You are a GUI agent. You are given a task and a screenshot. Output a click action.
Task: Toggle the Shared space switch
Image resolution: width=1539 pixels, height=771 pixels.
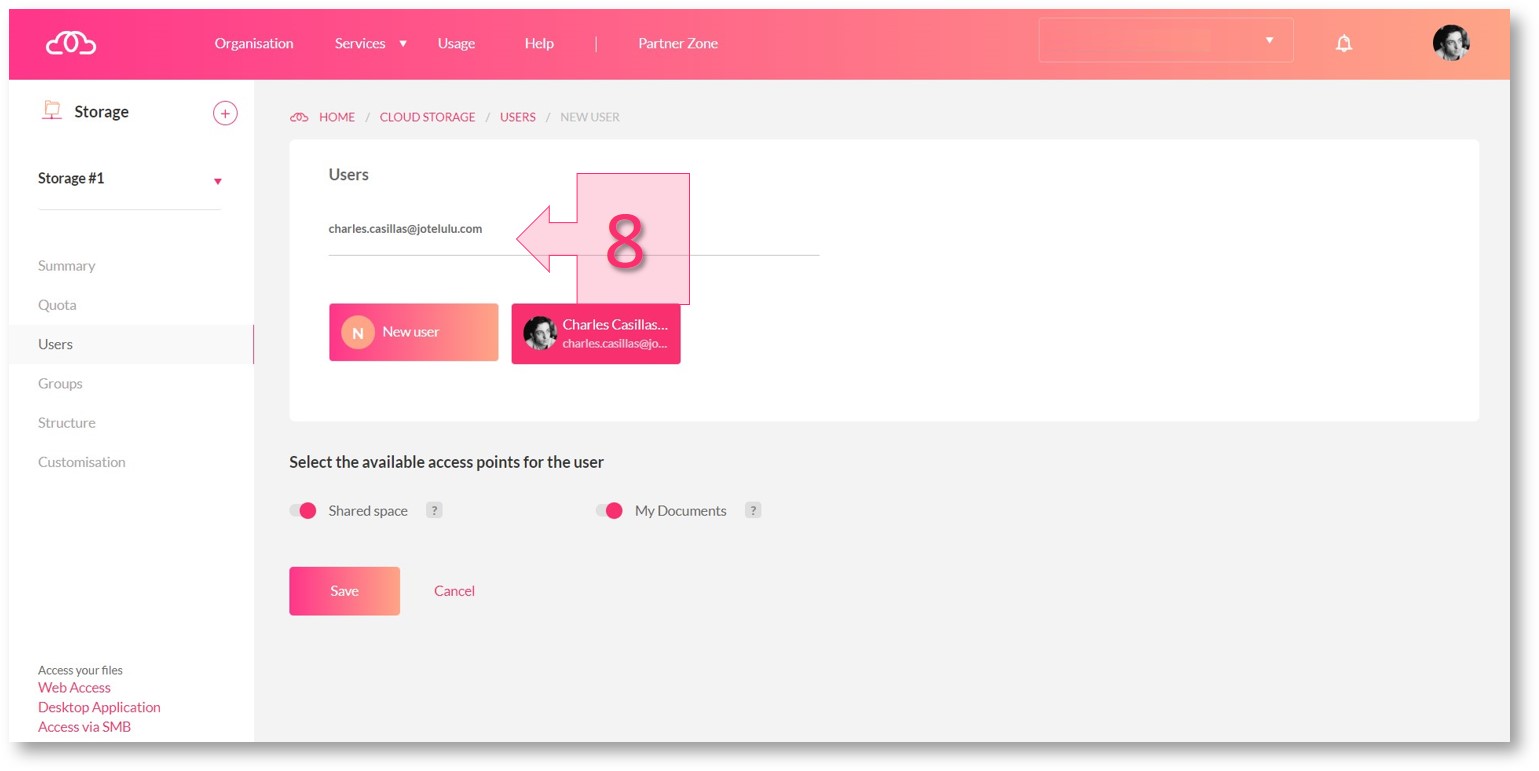click(303, 511)
